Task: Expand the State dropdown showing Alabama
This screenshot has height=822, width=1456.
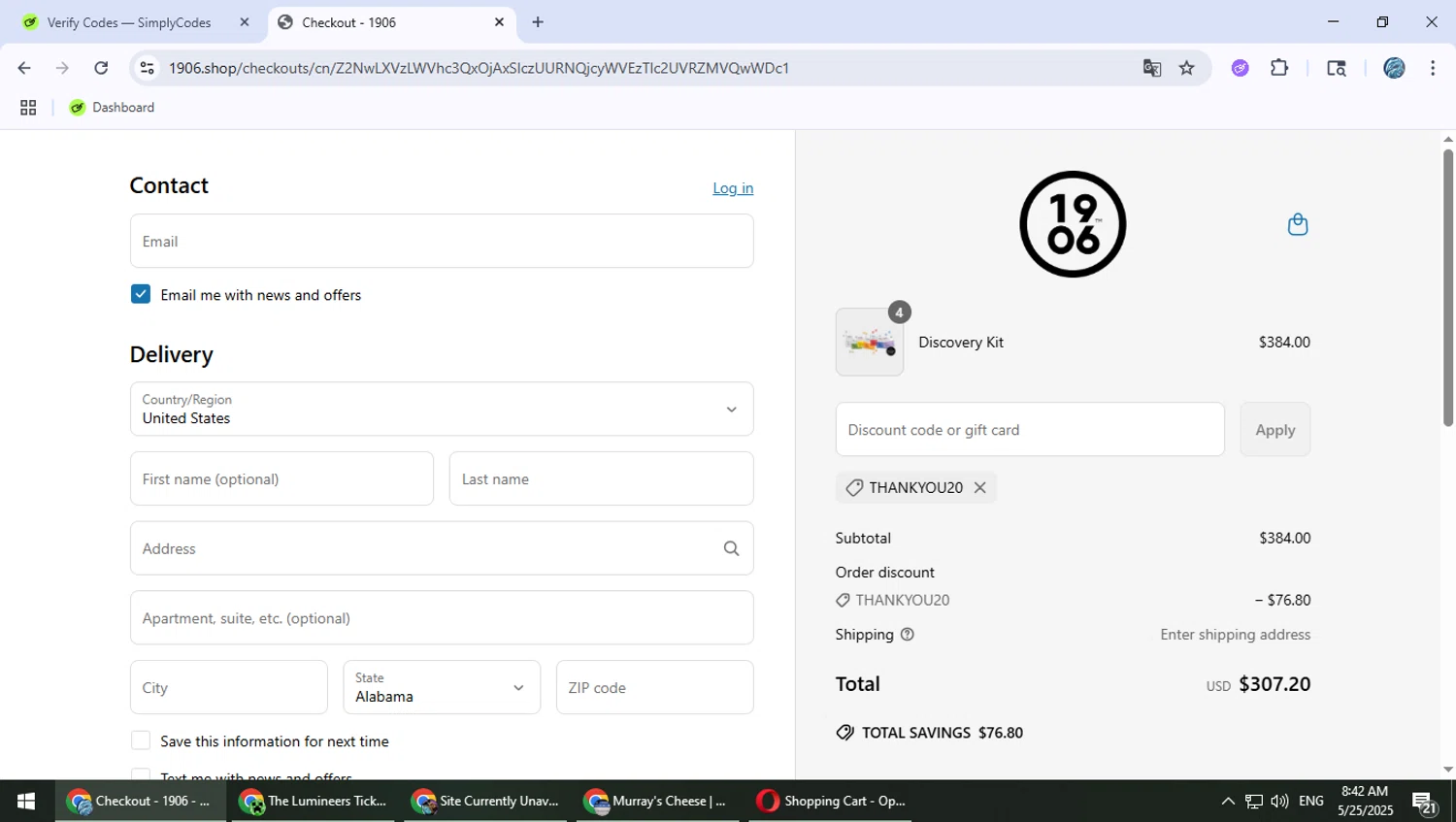Action: [442, 687]
